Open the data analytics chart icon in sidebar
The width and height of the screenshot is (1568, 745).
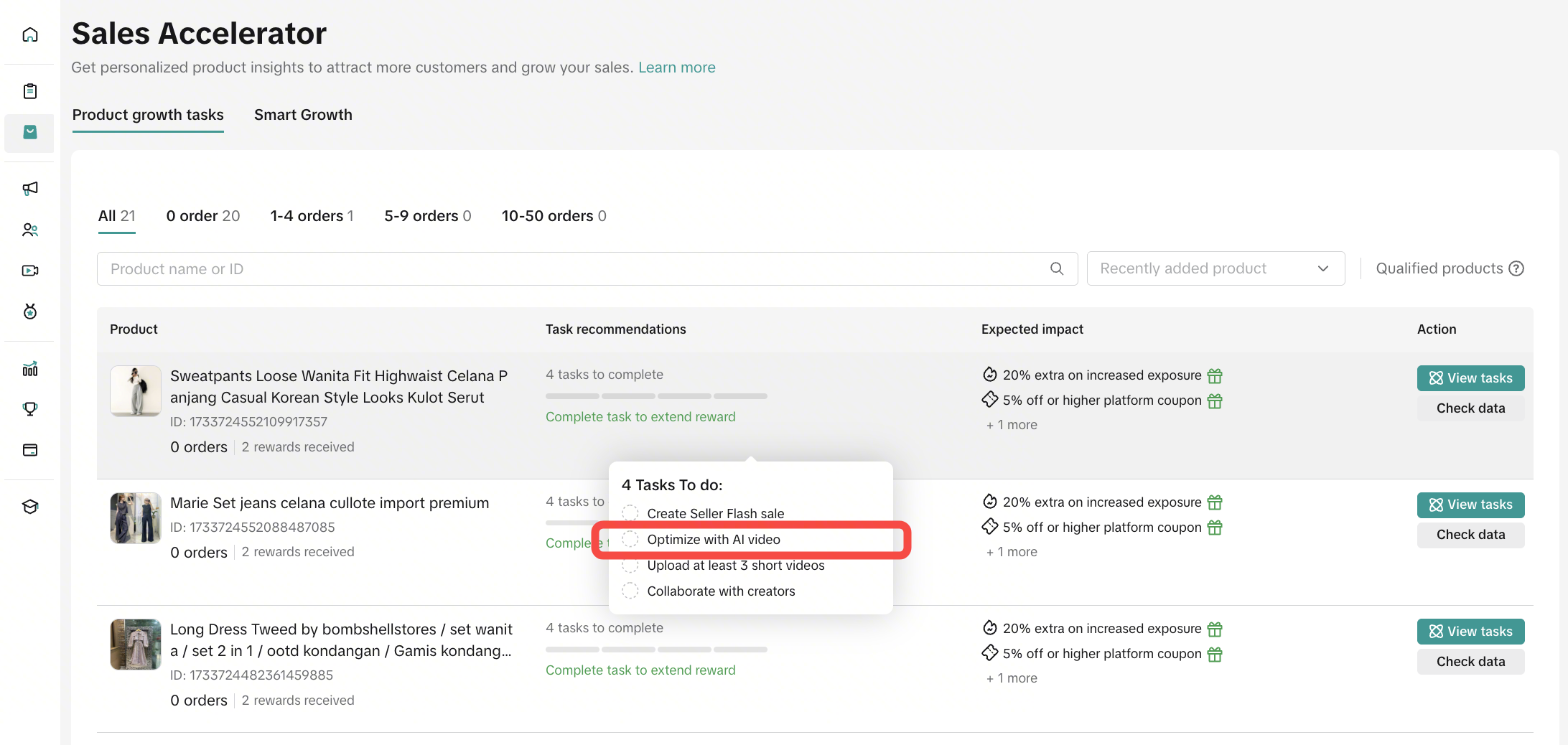pos(30,369)
